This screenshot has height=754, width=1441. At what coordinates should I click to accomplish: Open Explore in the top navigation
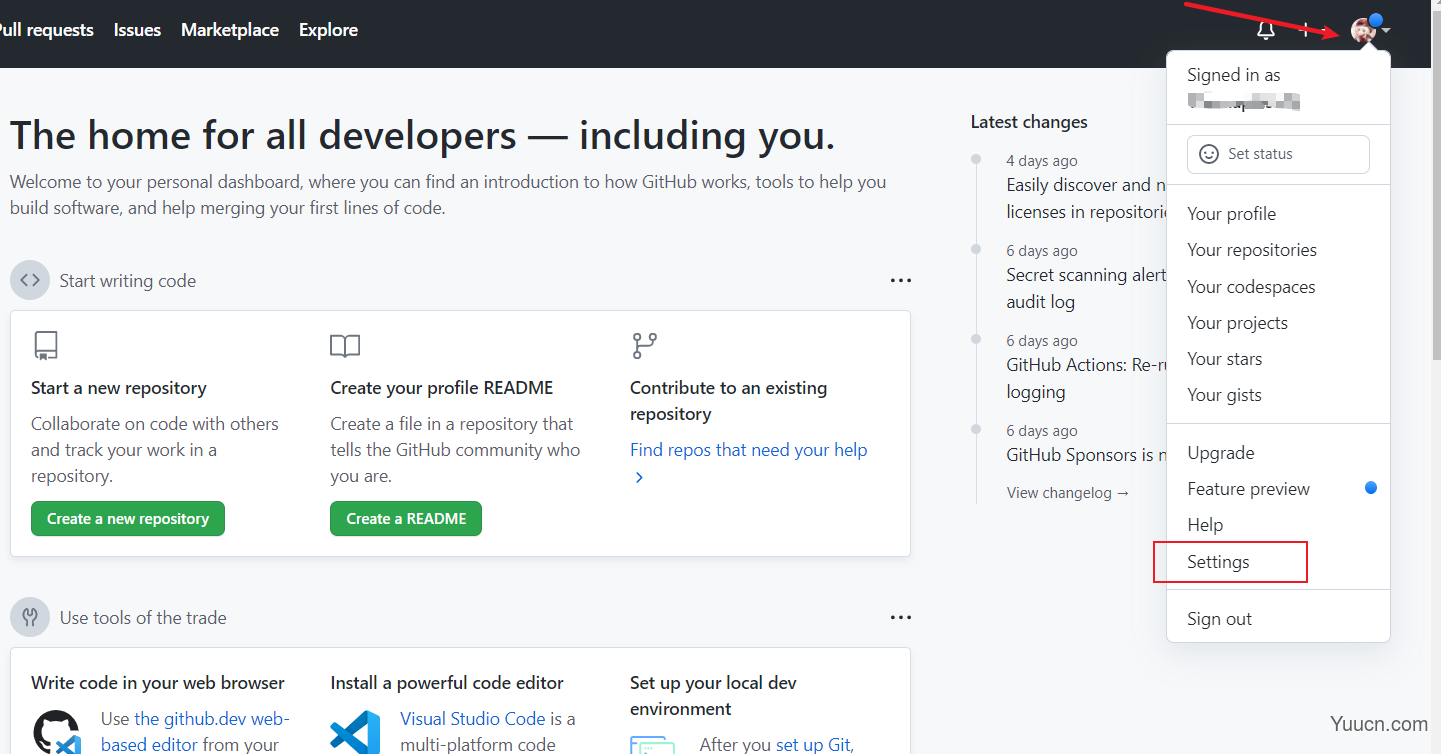pyautogui.click(x=328, y=30)
